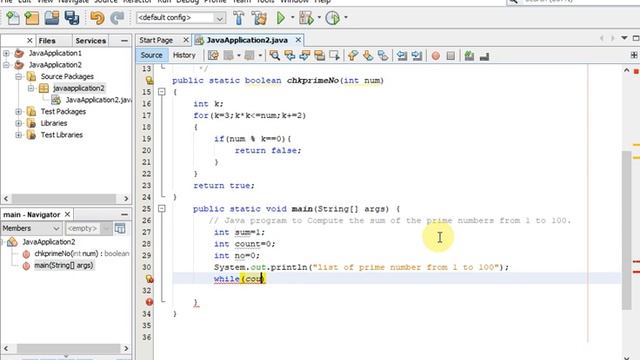640x360 pixels.
Task: Open the Profile Project dropdown arrow
Action: pyautogui.click(x=346, y=18)
